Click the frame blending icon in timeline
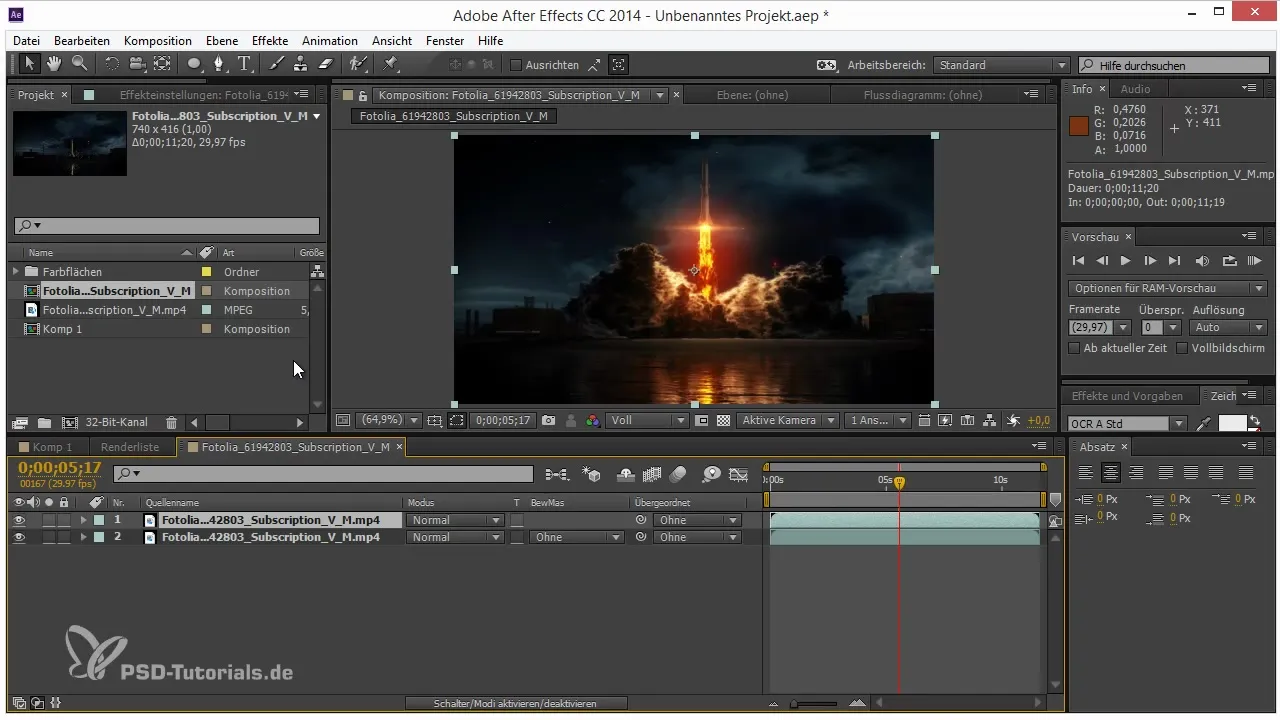Viewport: 1280px width, 720px height. tap(653, 474)
